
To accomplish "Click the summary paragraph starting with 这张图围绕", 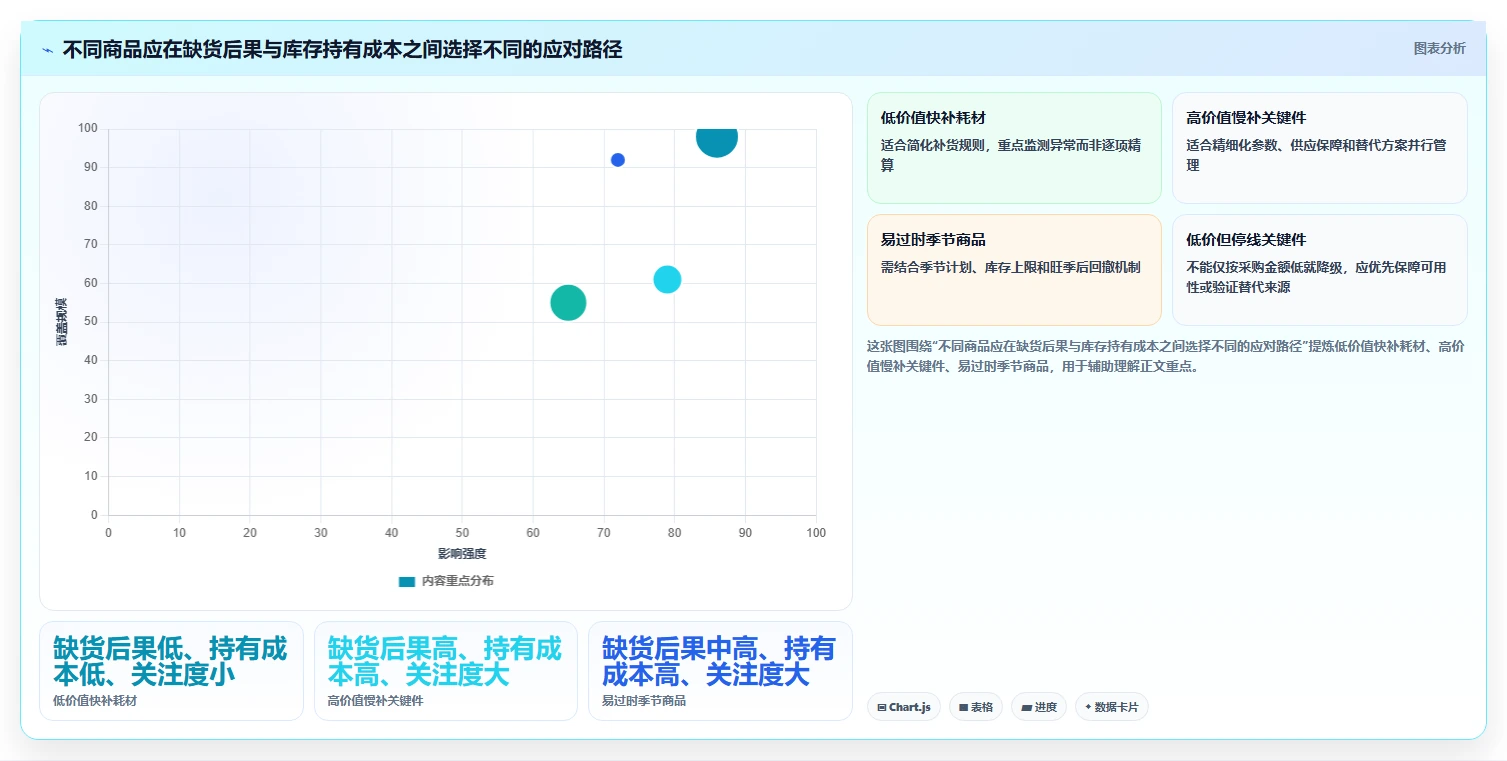I will [1166, 356].
